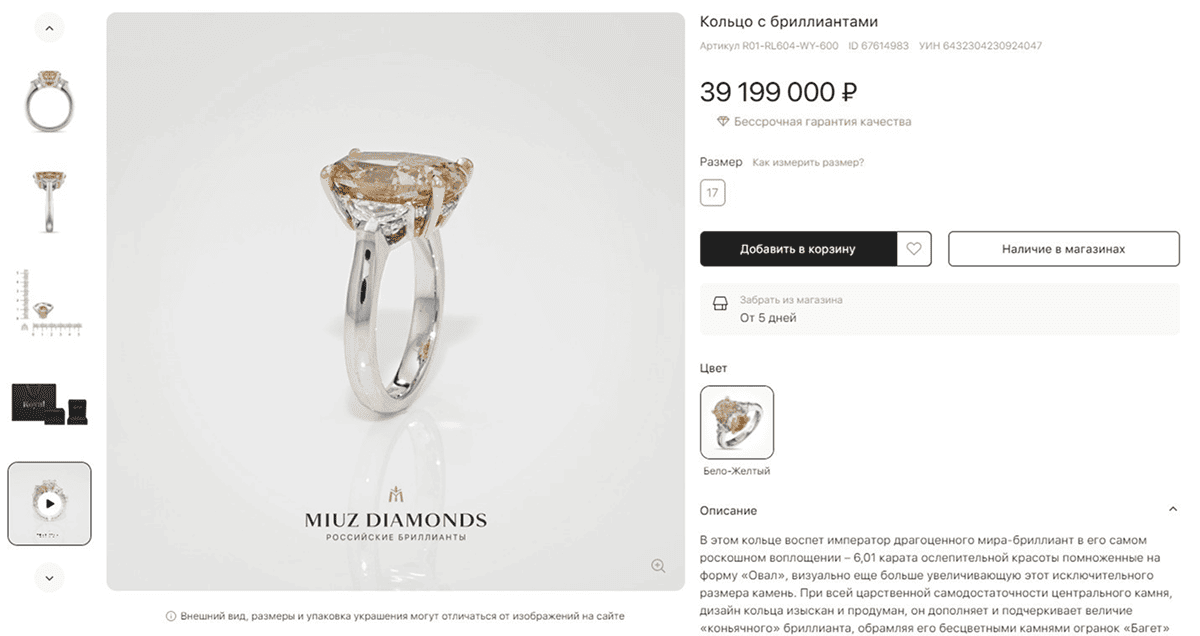Click the info icon below the product image

point(171,616)
